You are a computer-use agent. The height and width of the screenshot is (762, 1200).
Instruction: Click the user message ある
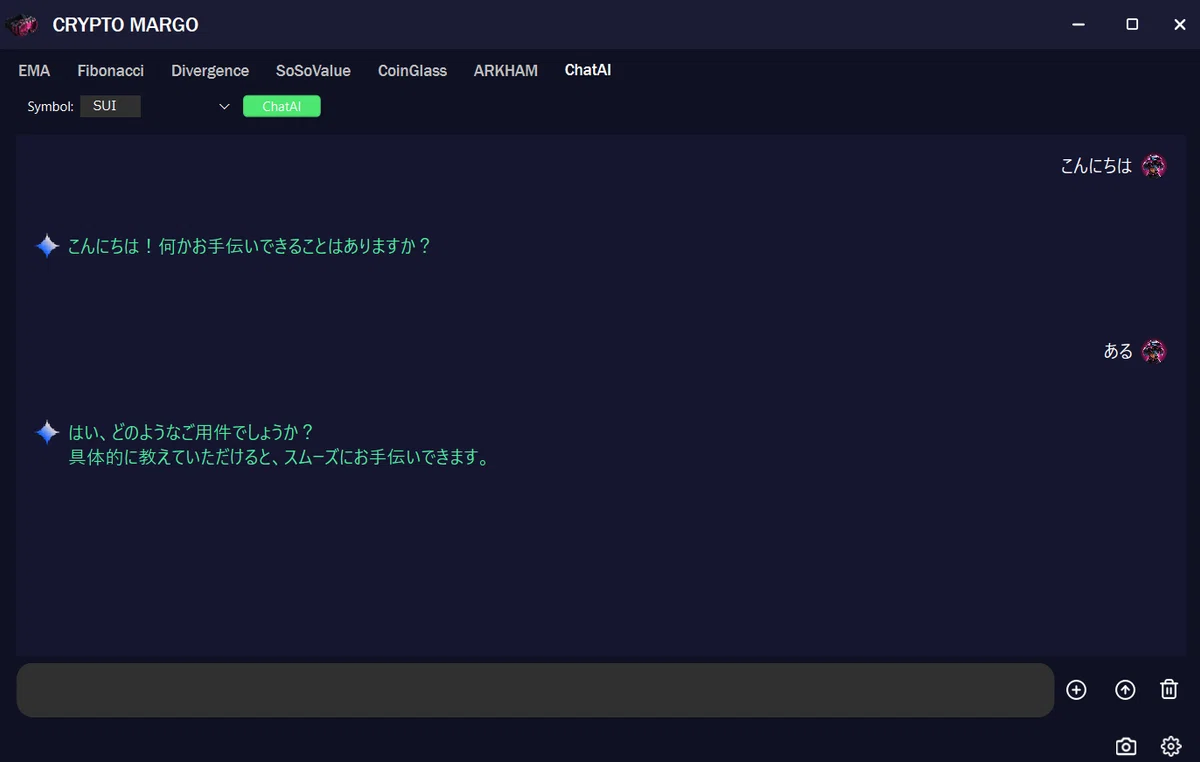coord(1118,351)
